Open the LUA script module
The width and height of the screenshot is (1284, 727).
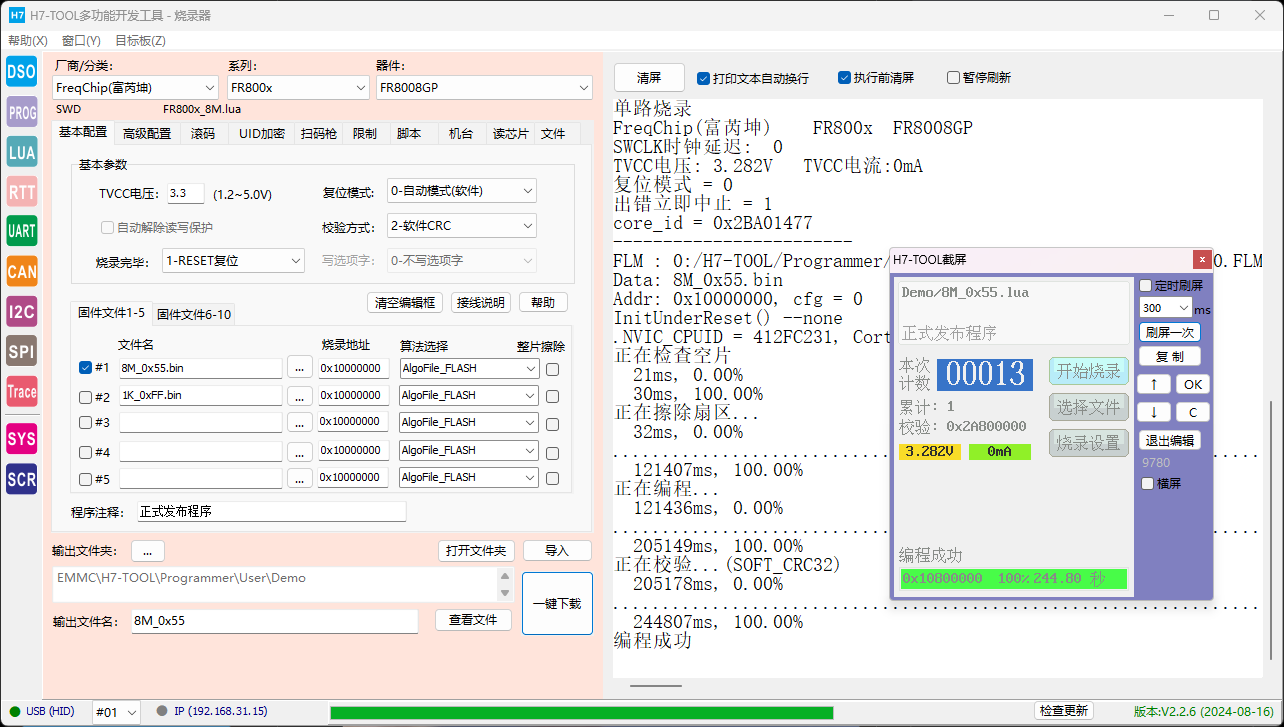(x=21, y=152)
